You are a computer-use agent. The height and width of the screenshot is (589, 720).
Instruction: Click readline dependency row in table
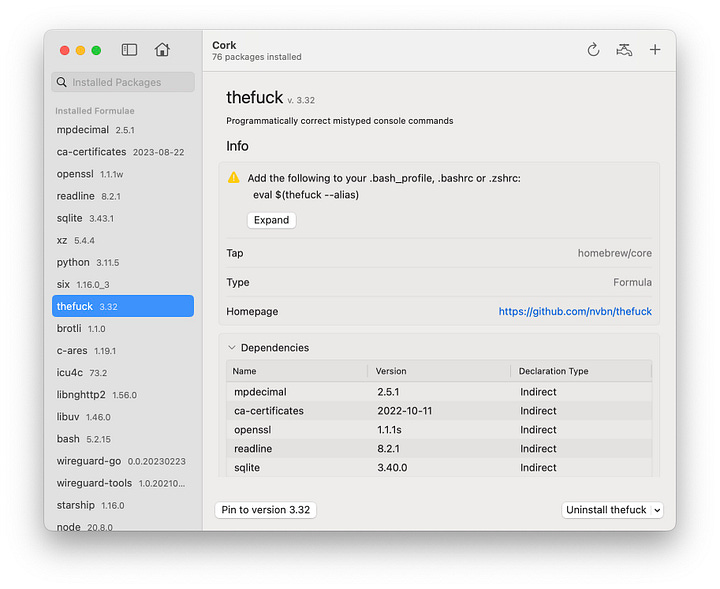(439, 449)
